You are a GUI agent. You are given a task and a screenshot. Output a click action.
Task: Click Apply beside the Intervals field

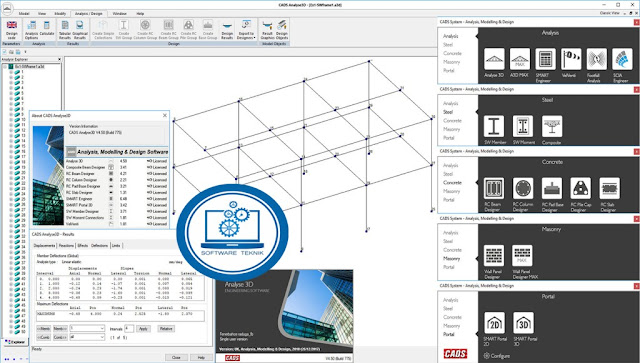pos(143,328)
